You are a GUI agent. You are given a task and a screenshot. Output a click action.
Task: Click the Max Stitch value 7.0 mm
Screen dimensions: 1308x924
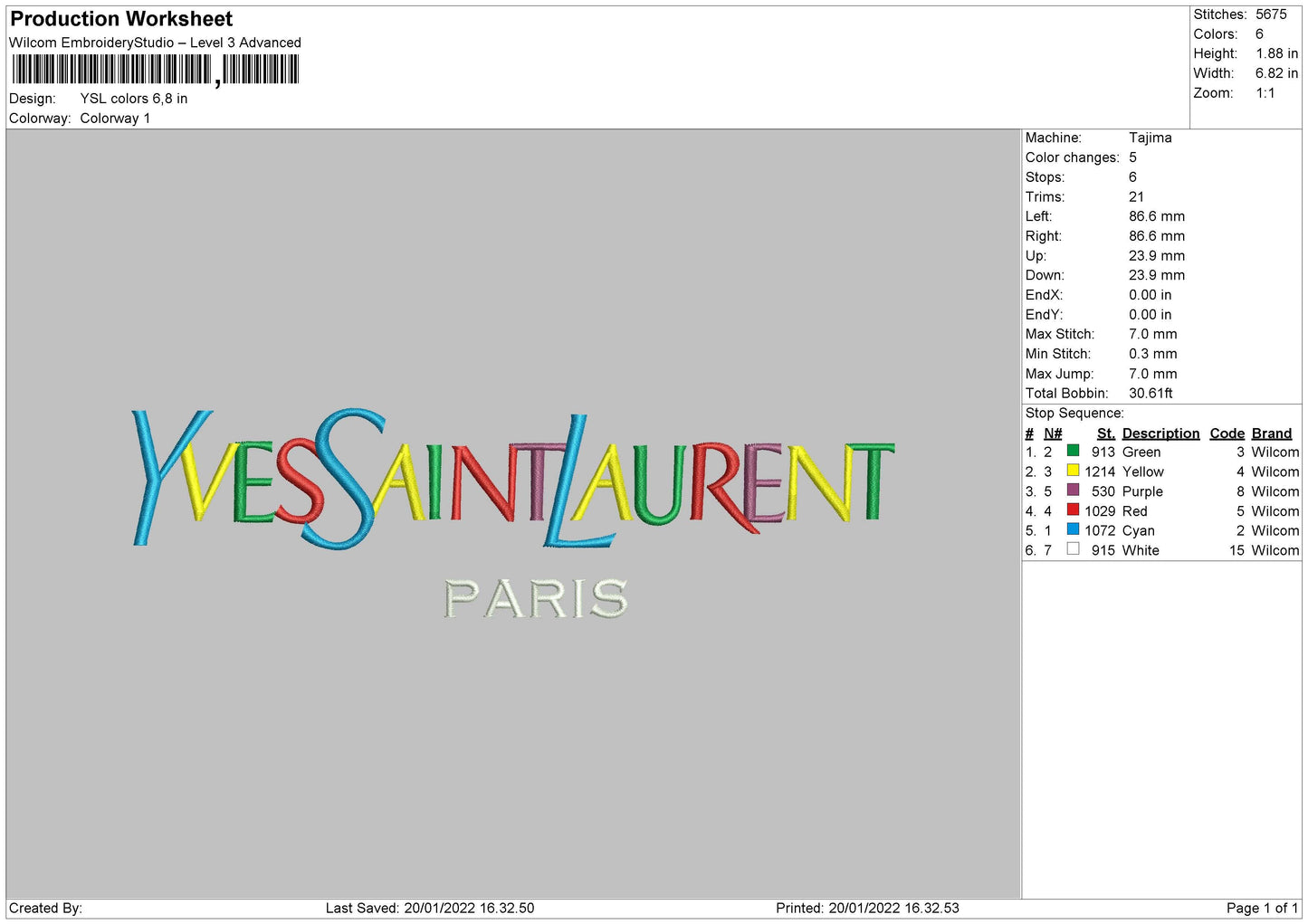click(1153, 334)
